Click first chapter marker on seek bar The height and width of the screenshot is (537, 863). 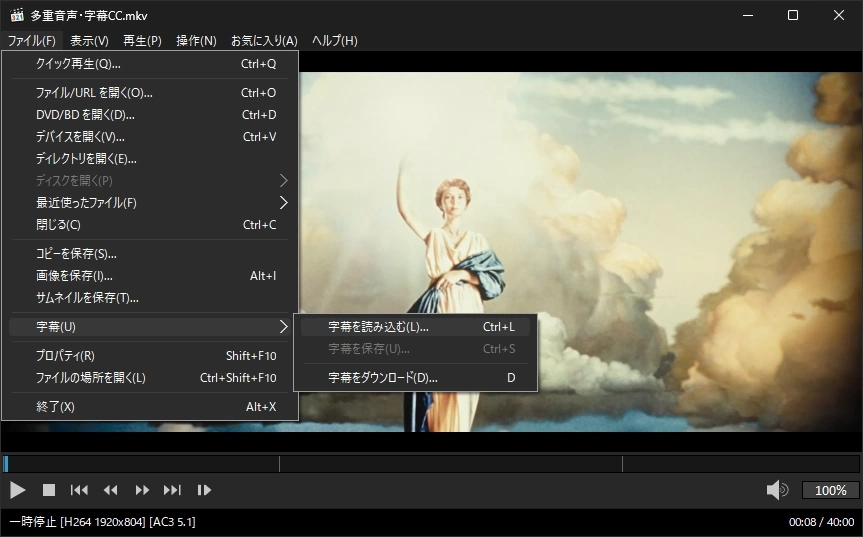pos(279,464)
